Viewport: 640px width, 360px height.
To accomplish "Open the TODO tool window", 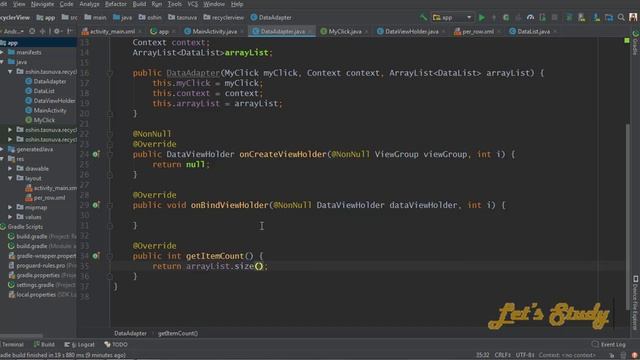I will (x=116, y=344).
